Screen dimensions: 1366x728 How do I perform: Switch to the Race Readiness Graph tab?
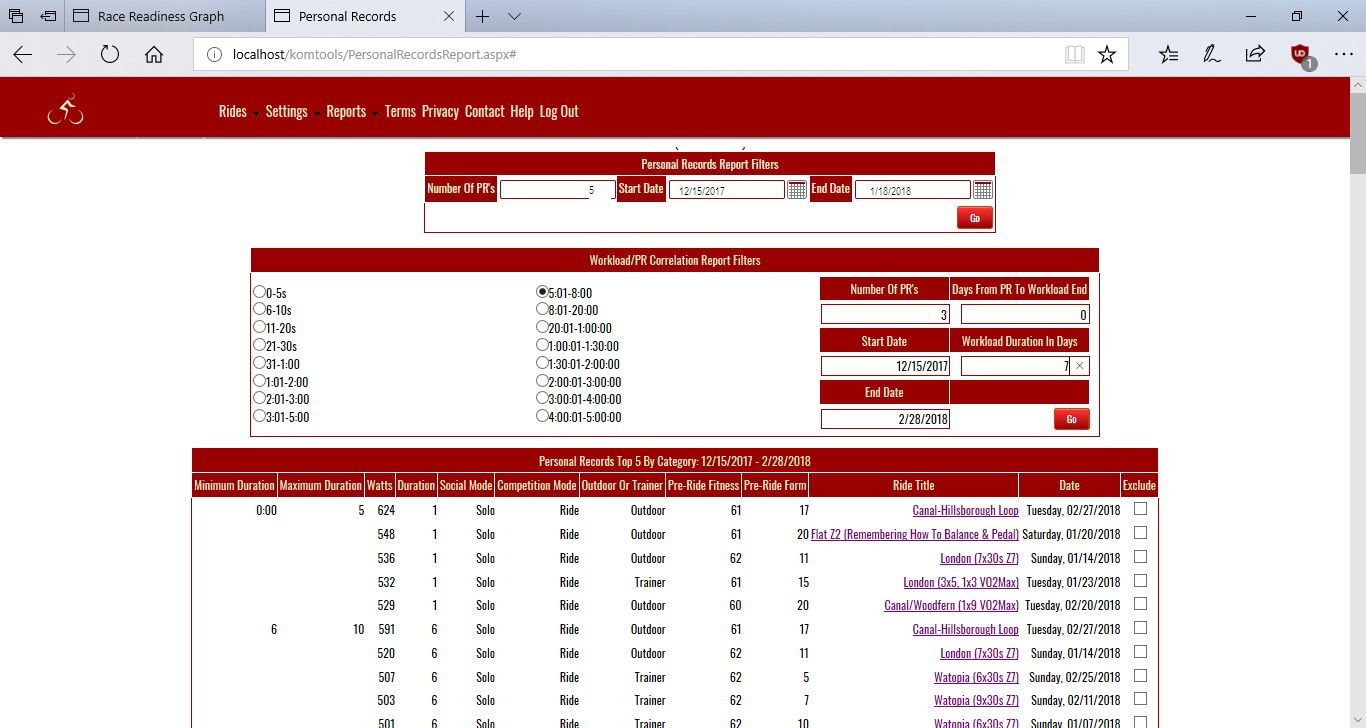[161, 16]
